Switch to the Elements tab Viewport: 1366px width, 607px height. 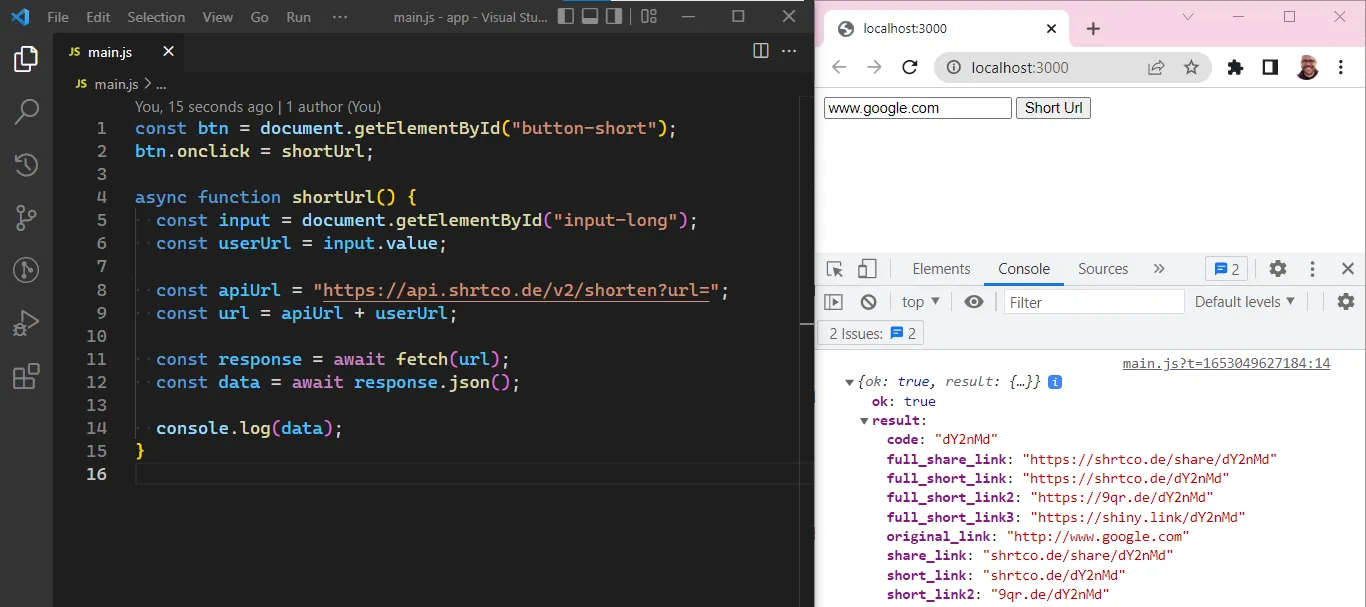pyautogui.click(x=941, y=269)
